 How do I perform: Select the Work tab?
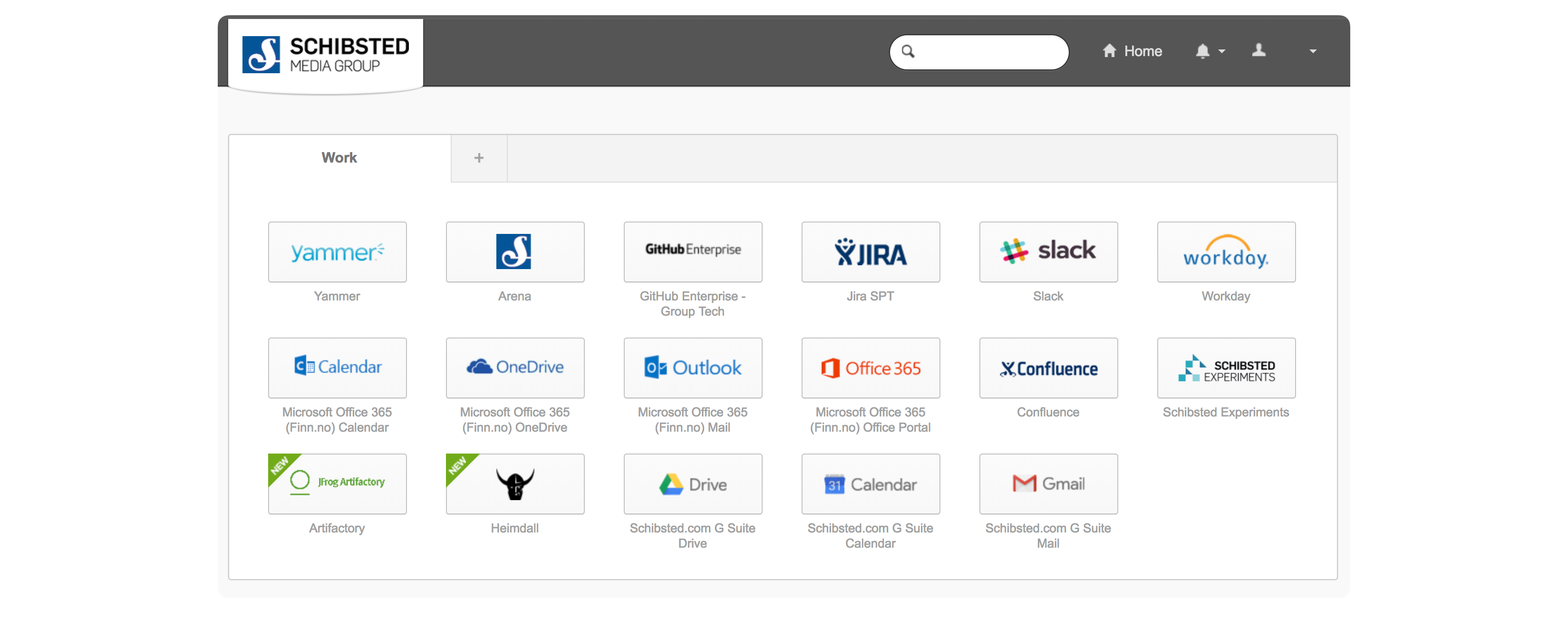[x=339, y=158]
